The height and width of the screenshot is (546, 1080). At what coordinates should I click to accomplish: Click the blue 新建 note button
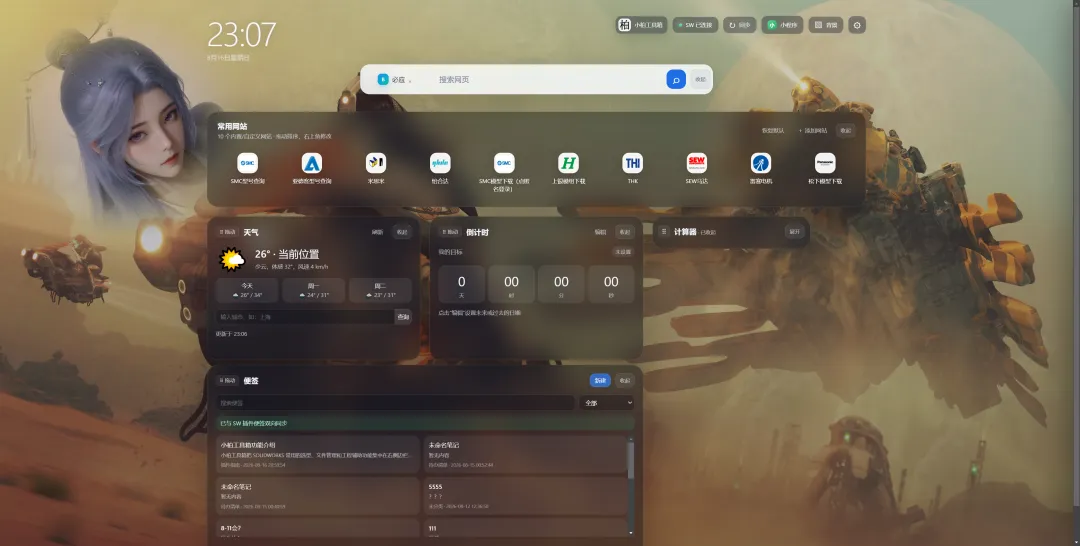(600, 380)
